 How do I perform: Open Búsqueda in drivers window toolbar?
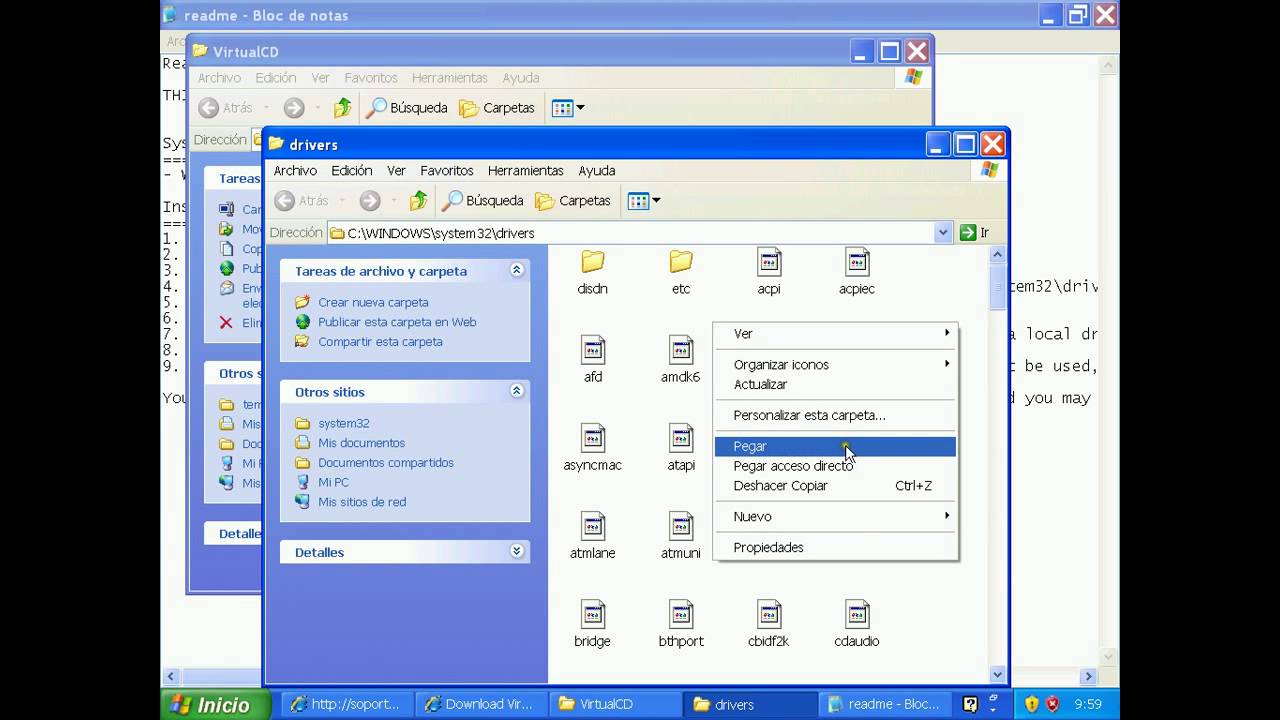484,201
